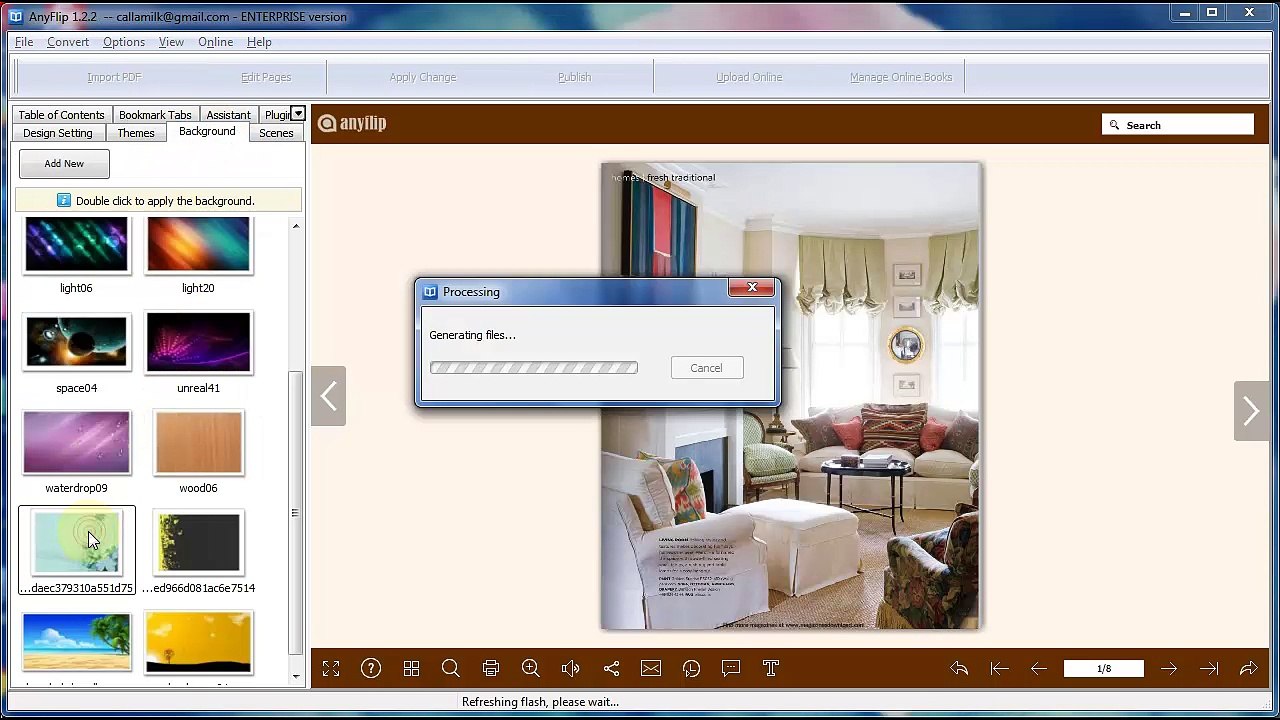This screenshot has width=1280, height=720.
Task: Go to previous page arrow in bottom bar
Action: [1039, 669]
